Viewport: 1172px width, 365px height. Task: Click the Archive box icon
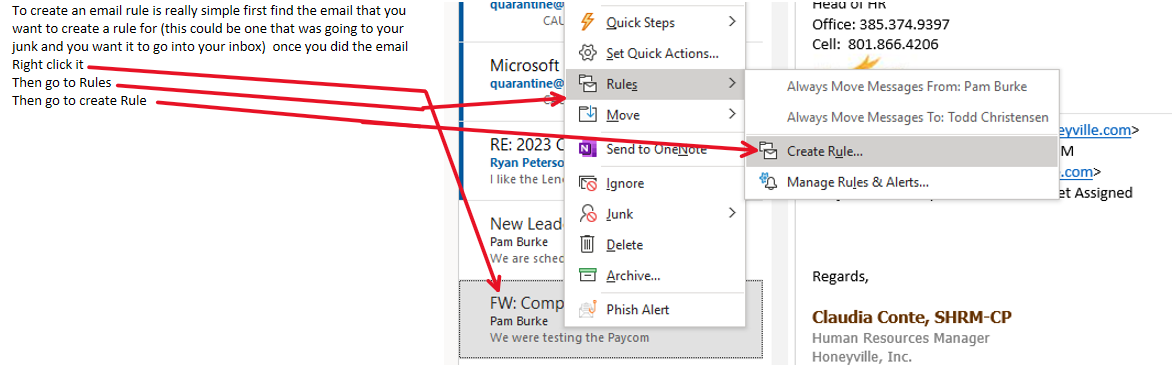click(587, 275)
